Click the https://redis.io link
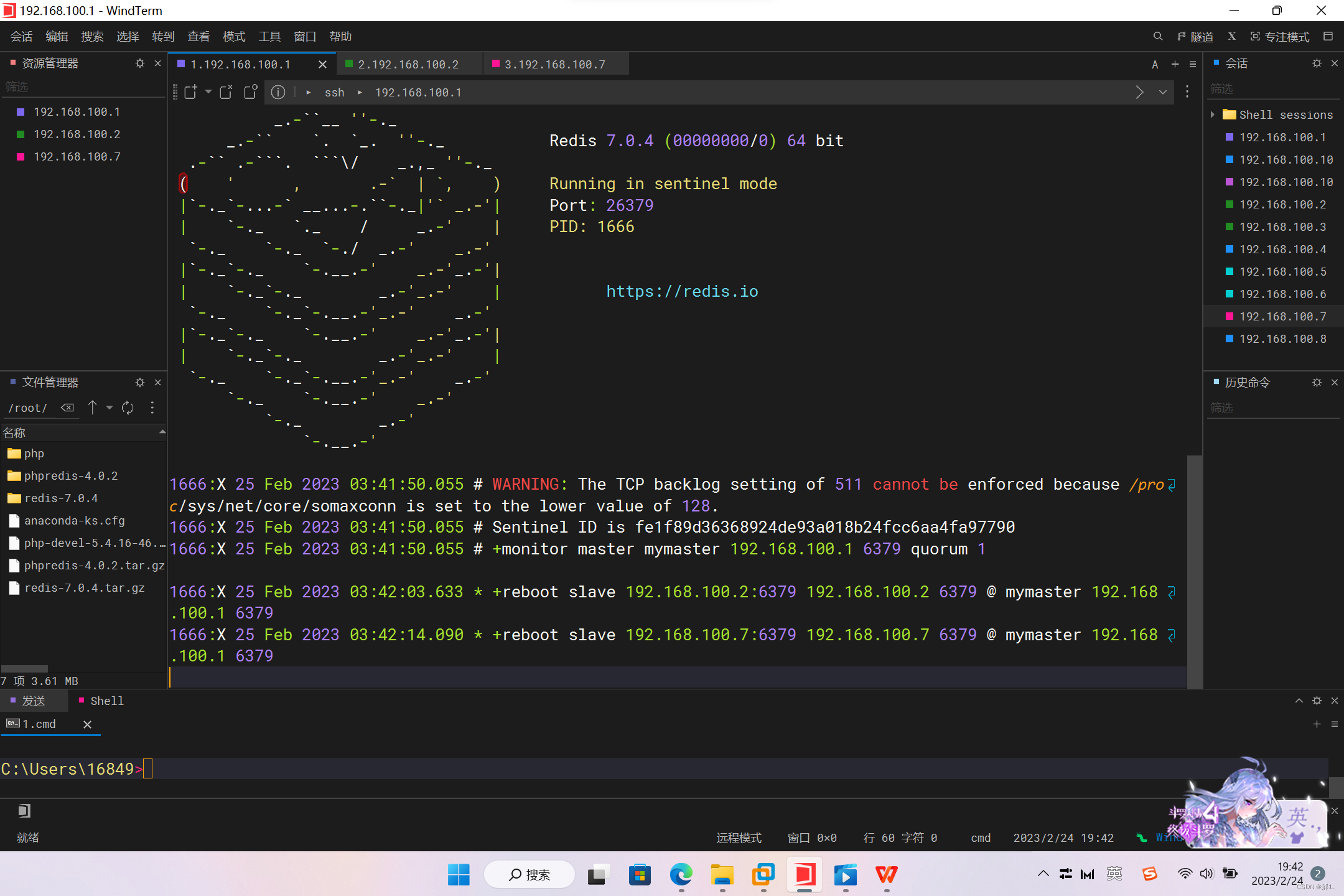Viewport: 1344px width, 896px height. click(x=682, y=291)
